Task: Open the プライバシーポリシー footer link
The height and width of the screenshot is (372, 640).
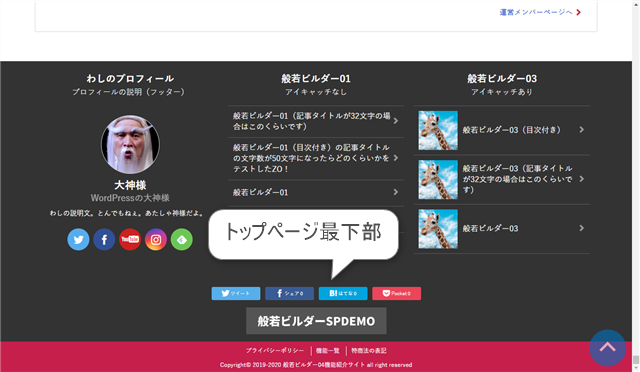Action: [x=275, y=350]
